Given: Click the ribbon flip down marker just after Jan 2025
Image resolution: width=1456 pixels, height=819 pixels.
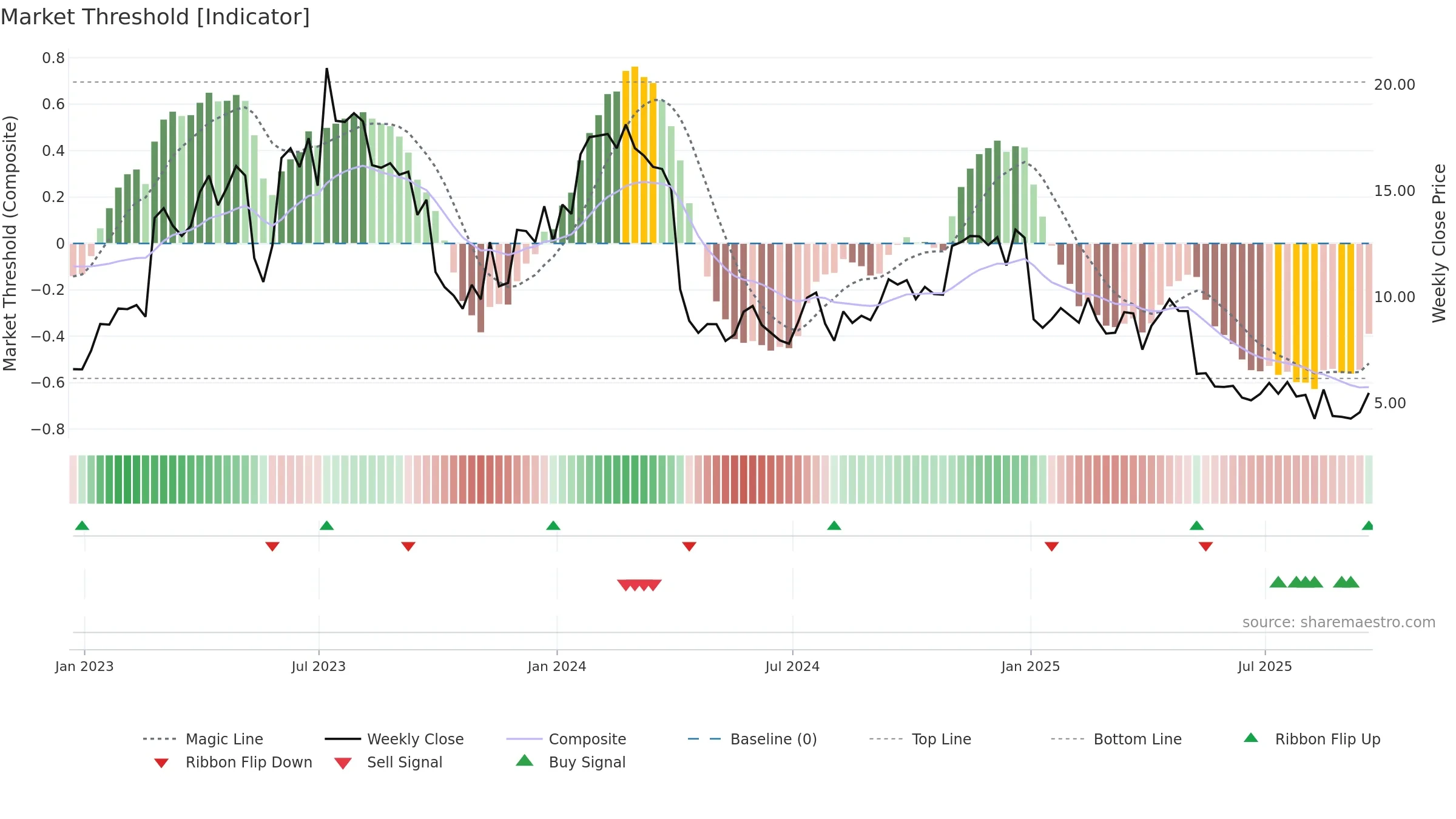Looking at the screenshot, I should 1052,547.
